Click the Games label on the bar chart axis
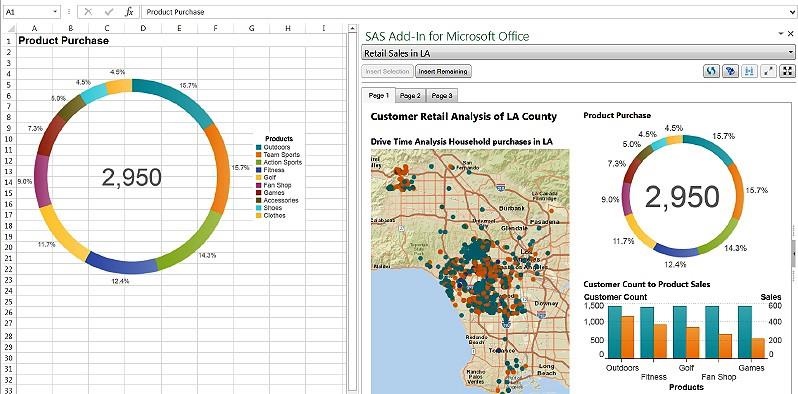Viewport: 798px width, 394px height. click(752, 368)
